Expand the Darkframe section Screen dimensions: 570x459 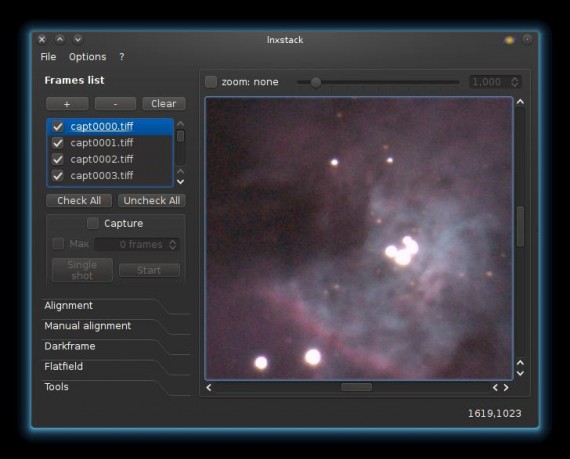pyautogui.click(x=70, y=346)
